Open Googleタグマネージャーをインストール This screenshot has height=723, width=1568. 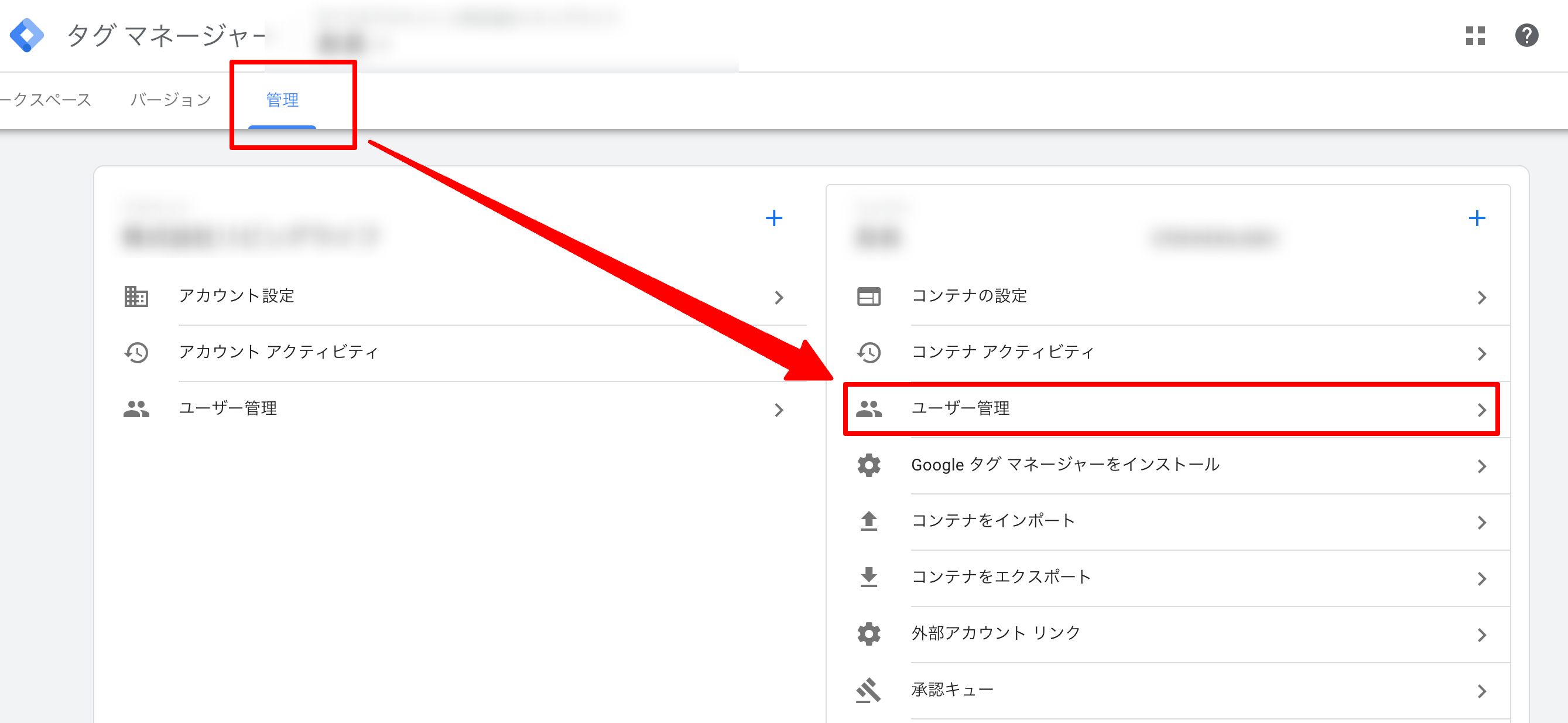tap(1065, 465)
